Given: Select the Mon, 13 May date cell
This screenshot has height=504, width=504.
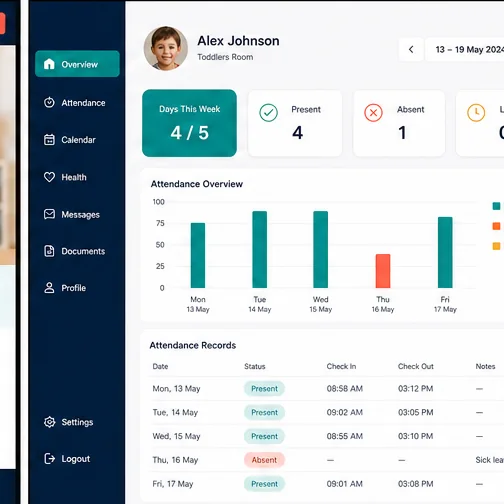Looking at the screenshot, I should click(176, 389).
